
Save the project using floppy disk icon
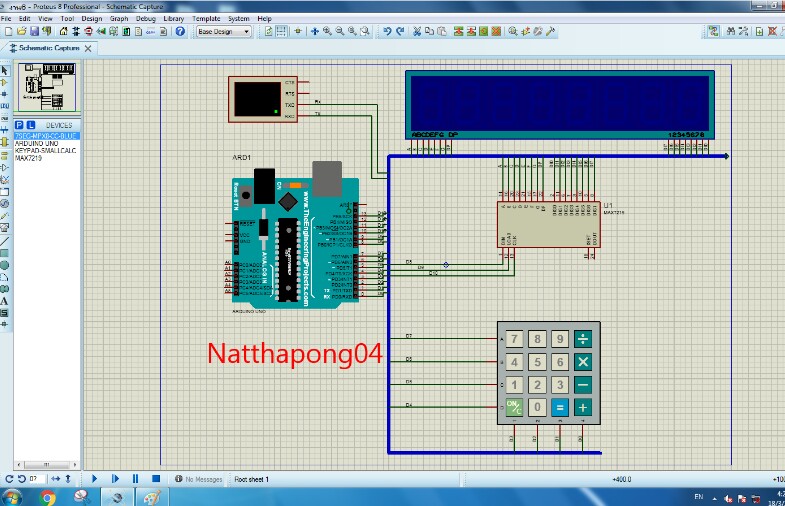34,32
